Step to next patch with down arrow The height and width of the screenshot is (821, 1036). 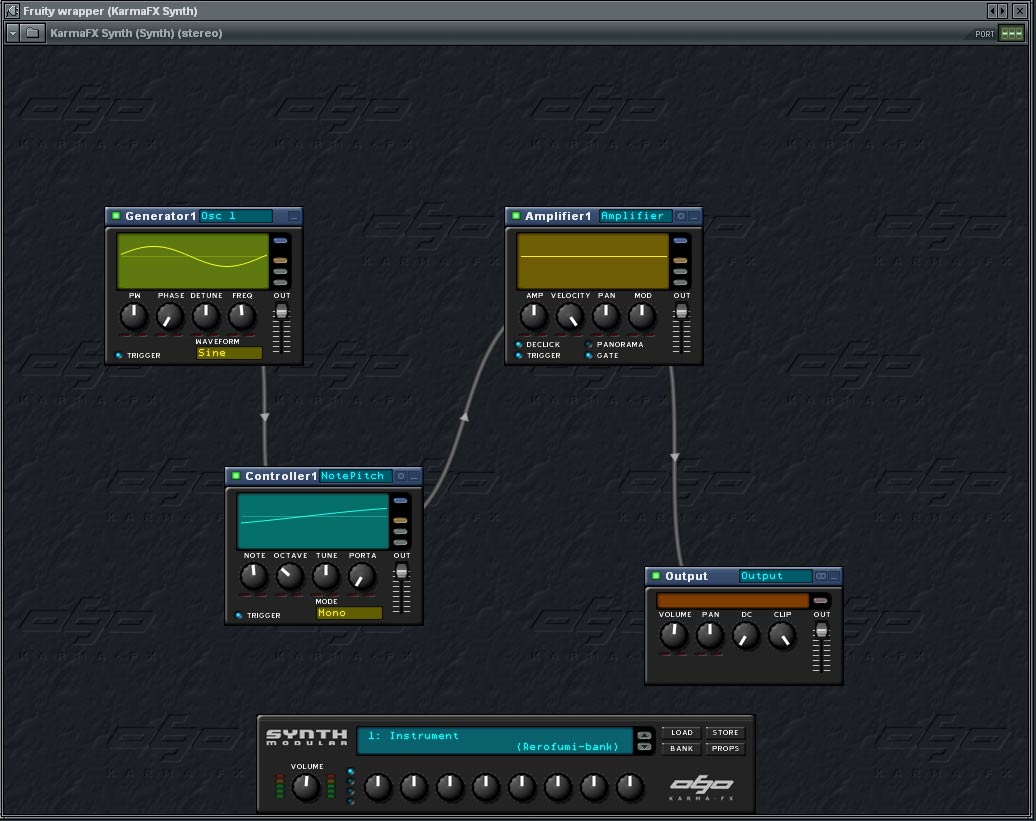[x=644, y=747]
